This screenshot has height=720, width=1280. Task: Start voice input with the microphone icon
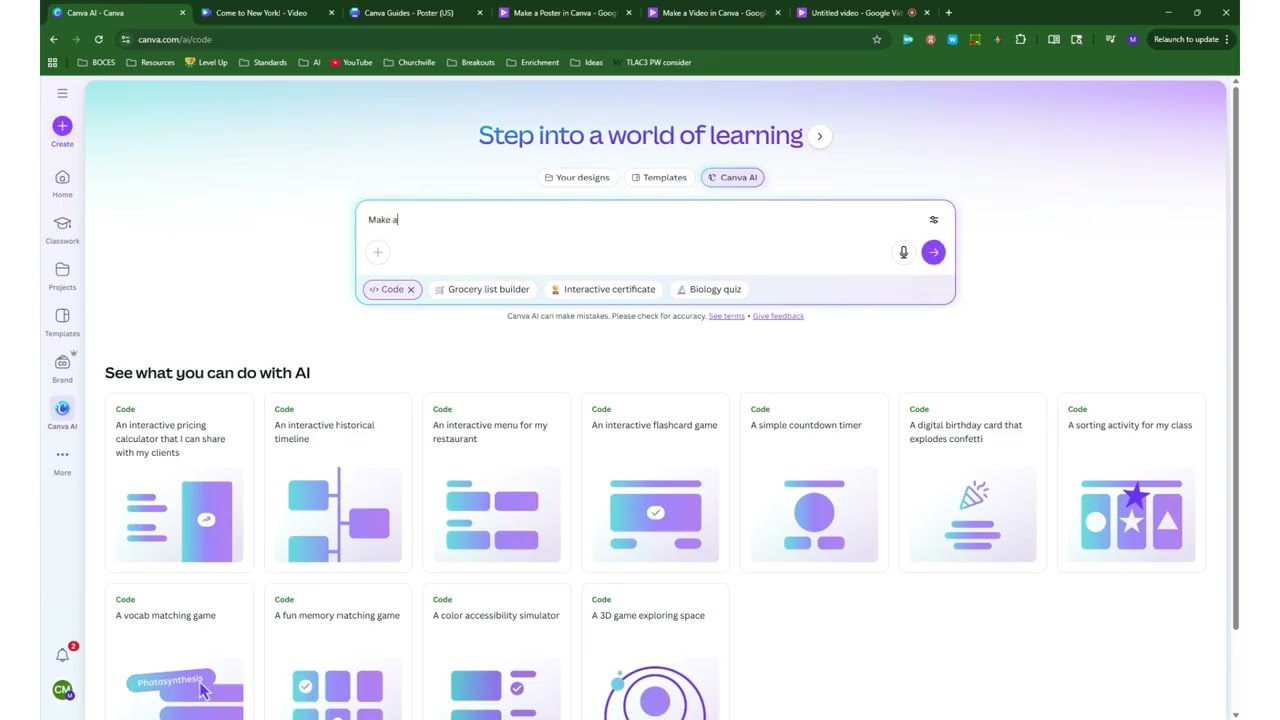point(903,252)
